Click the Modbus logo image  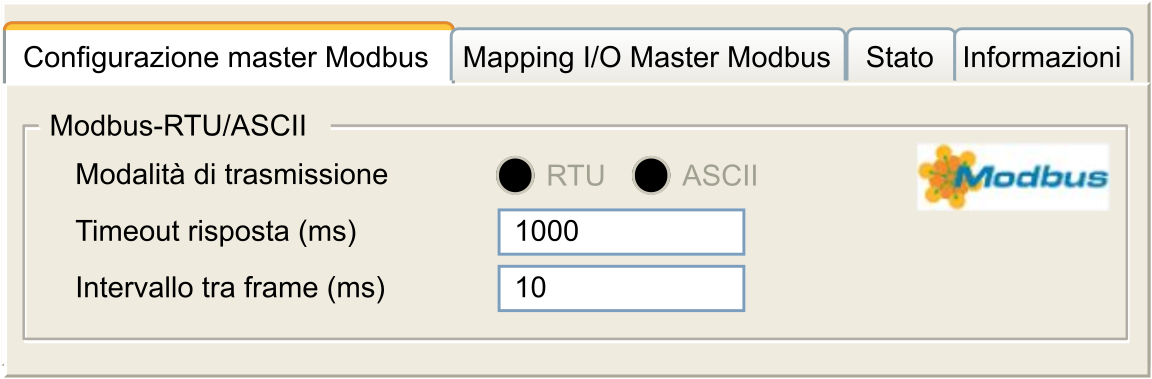click(x=1013, y=176)
